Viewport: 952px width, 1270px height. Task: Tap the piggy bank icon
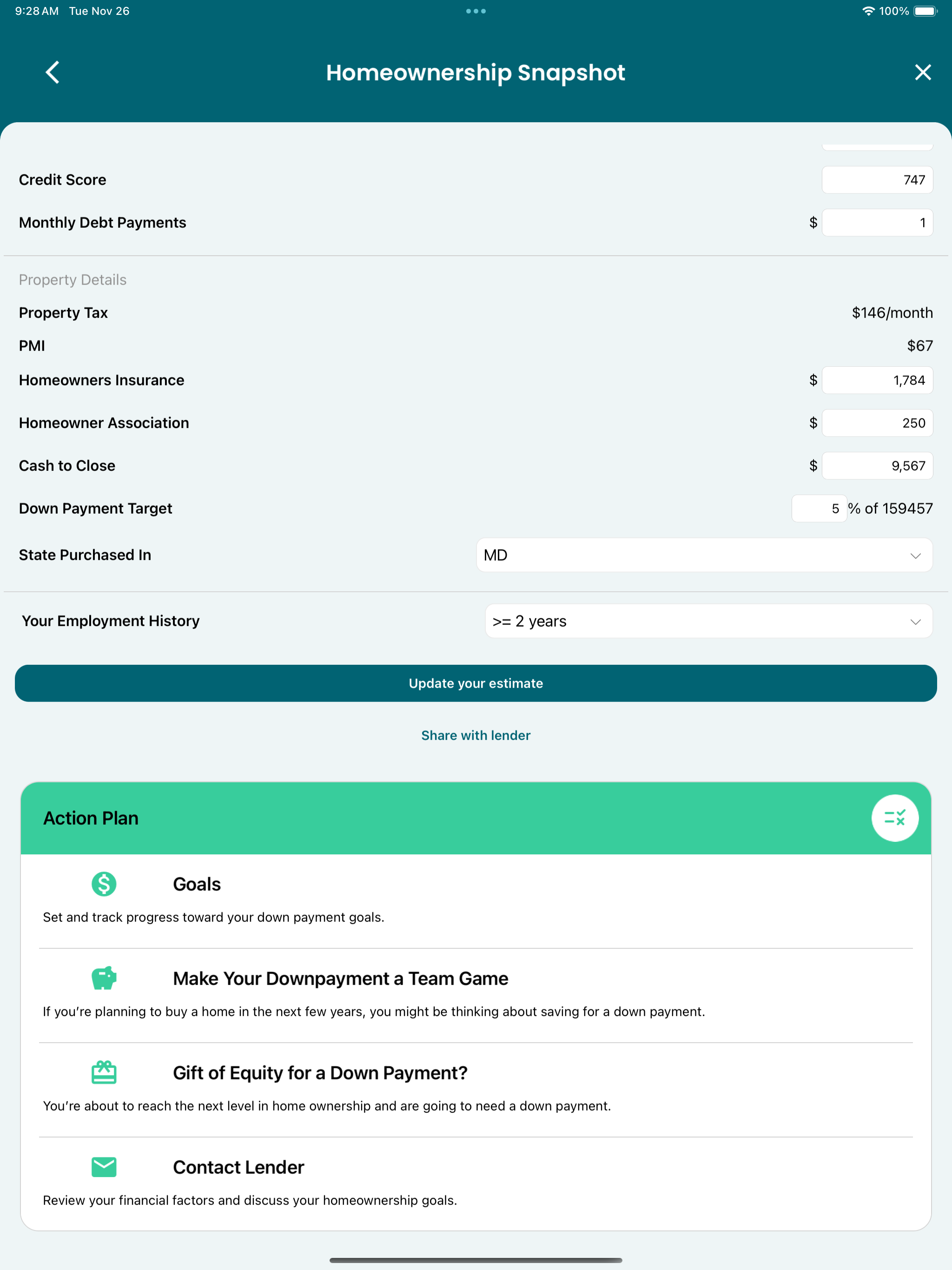(104, 978)
